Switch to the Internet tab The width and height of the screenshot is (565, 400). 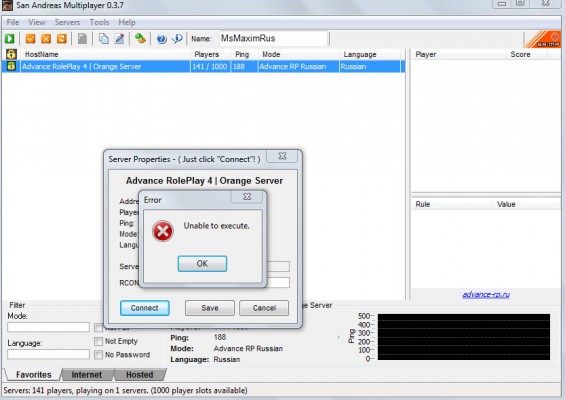tap(86, 375)
